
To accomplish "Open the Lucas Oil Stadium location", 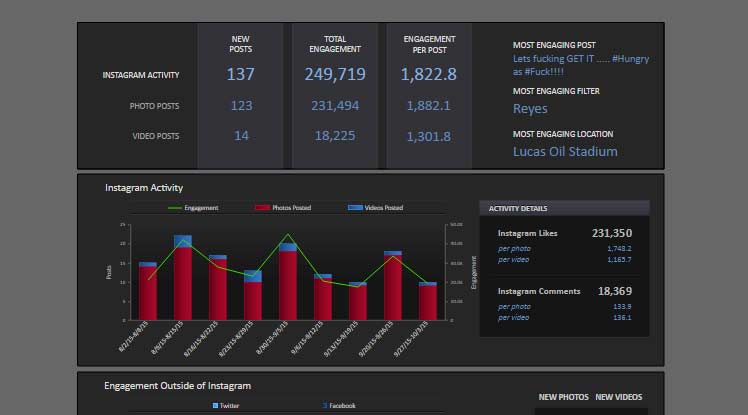I will pyautogui.click(x=565, y=152).
